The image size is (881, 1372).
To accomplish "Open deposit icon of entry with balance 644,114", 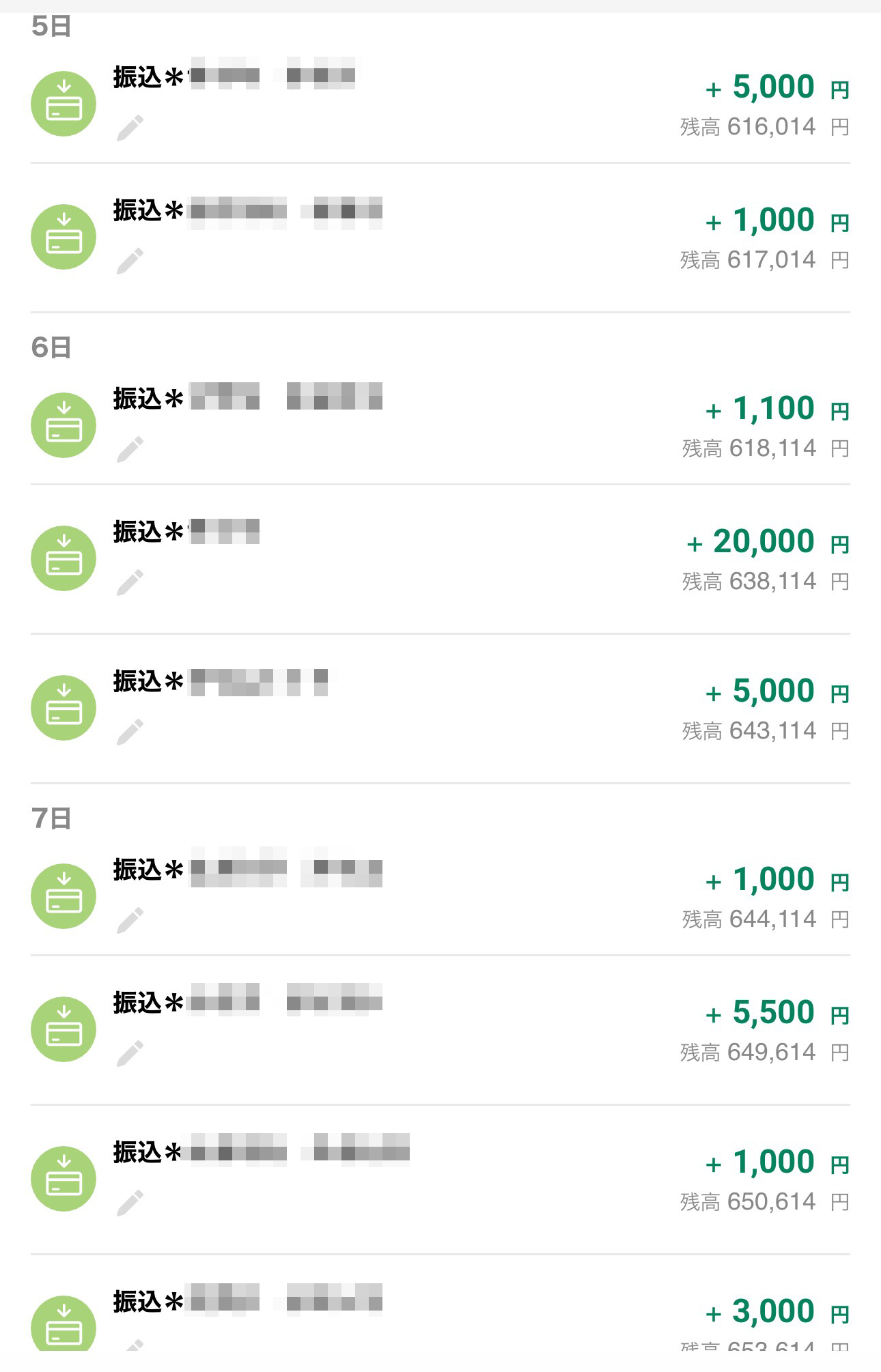I will pyautogui.click(x=64, y=896).
